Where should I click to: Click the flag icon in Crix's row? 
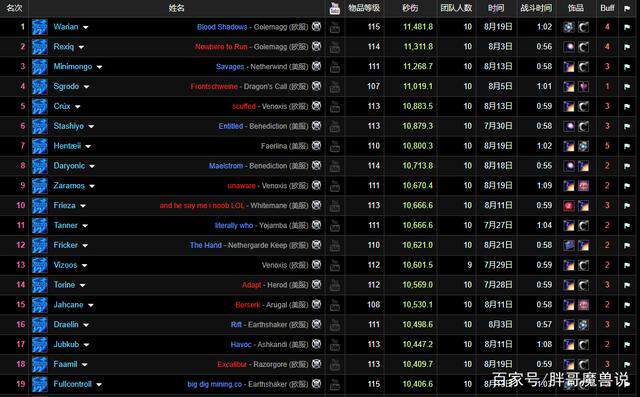click(627, 106)
